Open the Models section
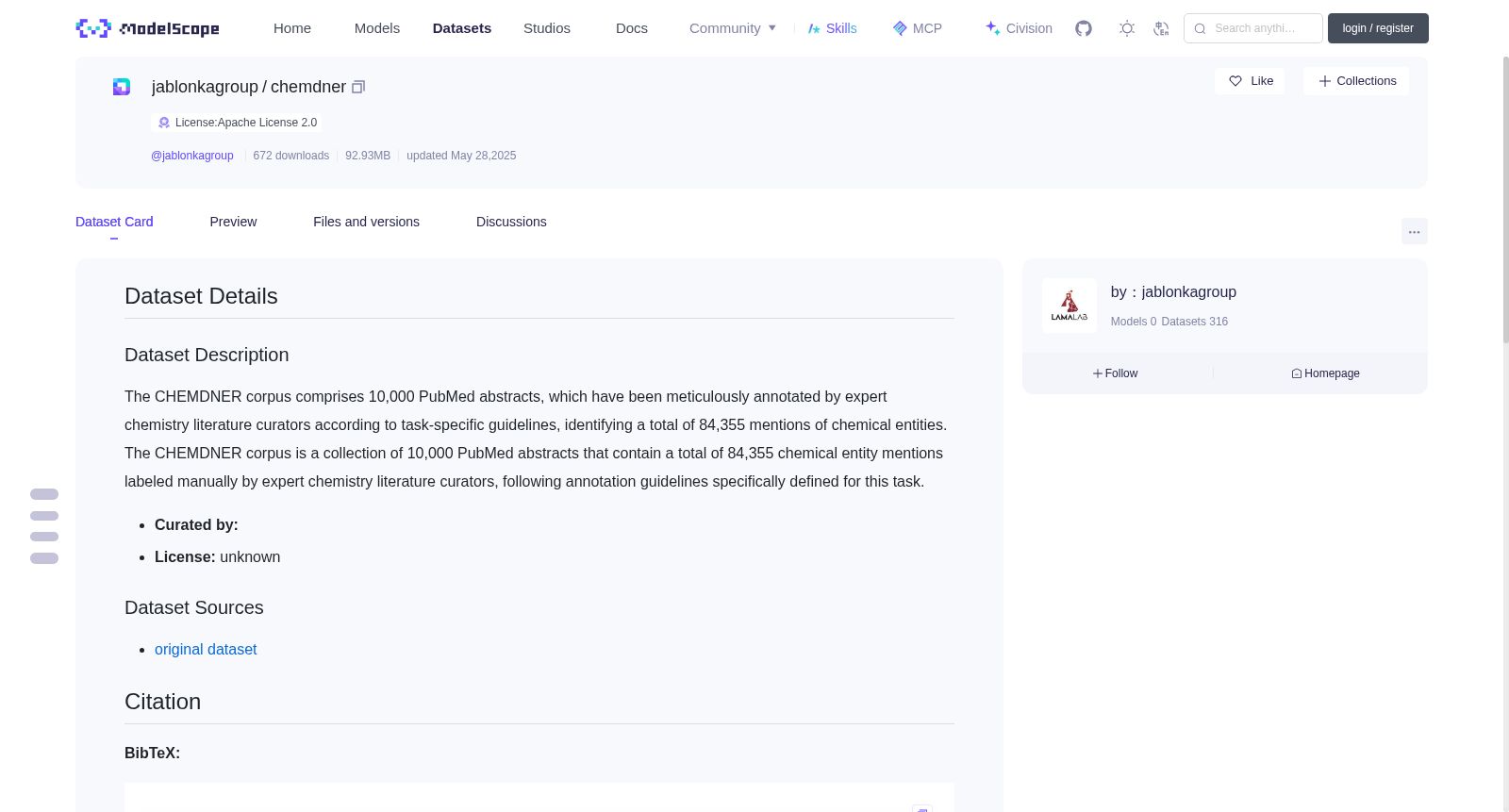Viewport: 1509px width, 812px height. pos(377,28)
